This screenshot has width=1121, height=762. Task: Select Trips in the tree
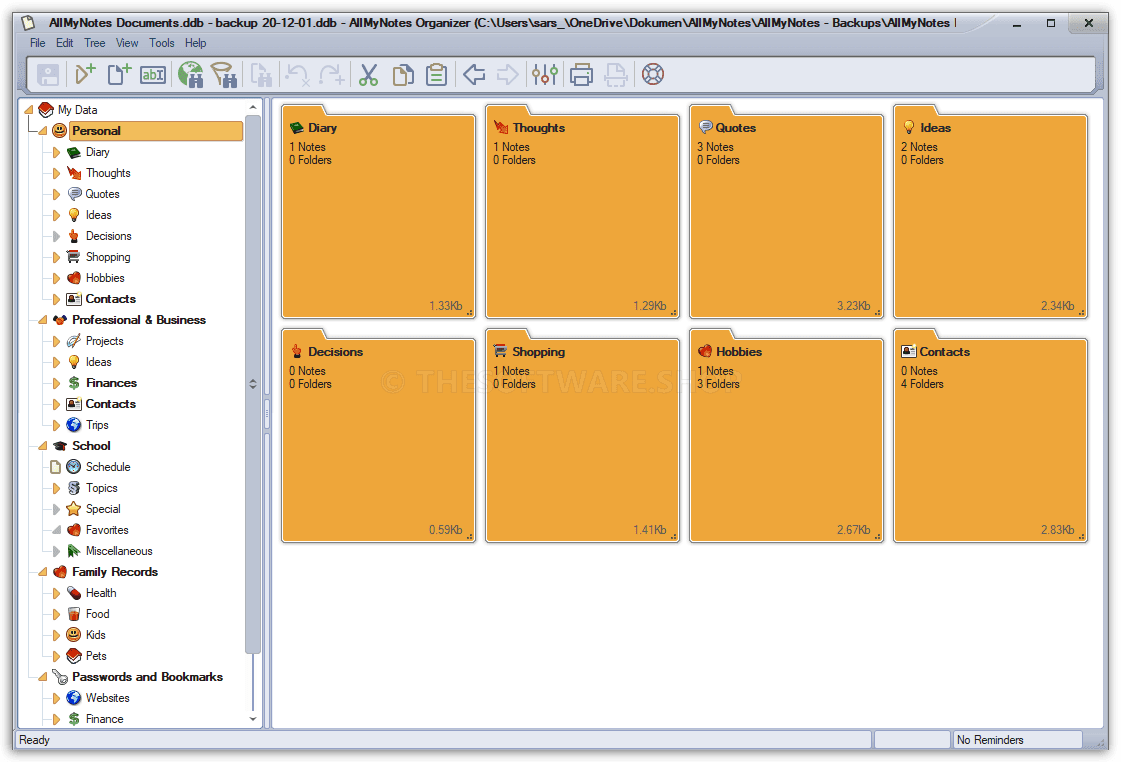(x=97, y=425)
